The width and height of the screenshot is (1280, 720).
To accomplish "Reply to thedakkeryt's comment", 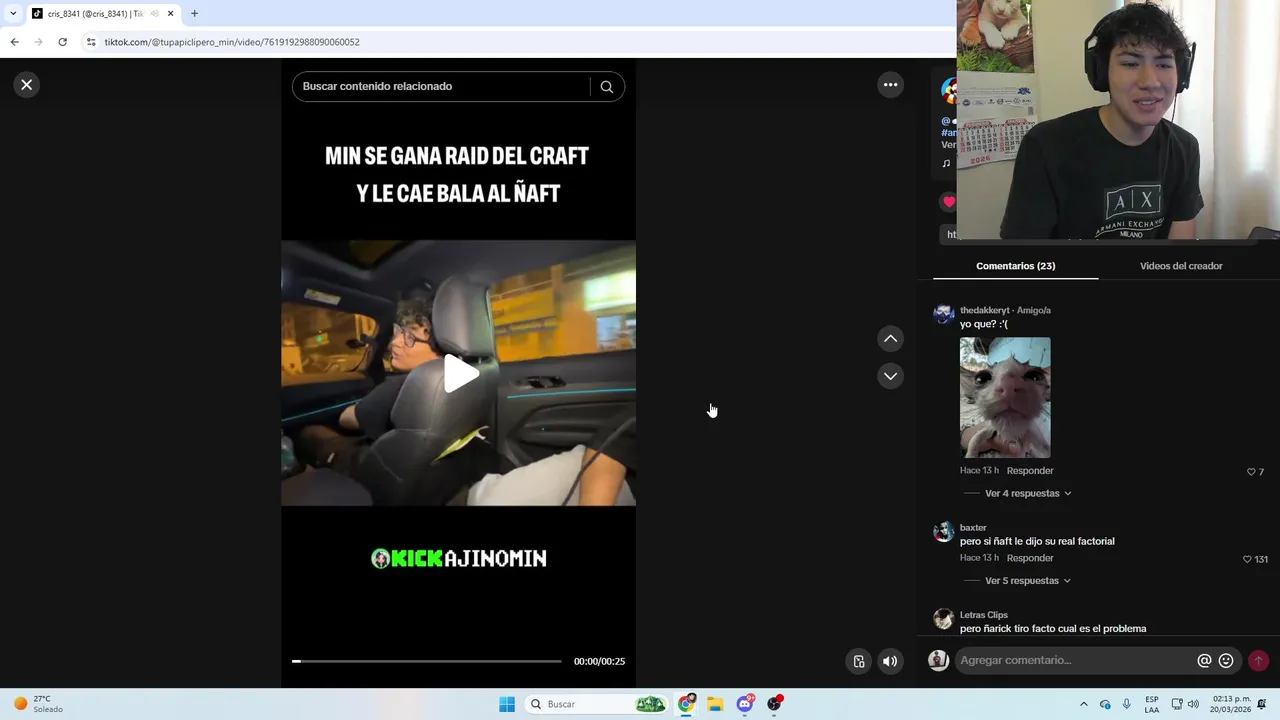I will point(1030,471).
